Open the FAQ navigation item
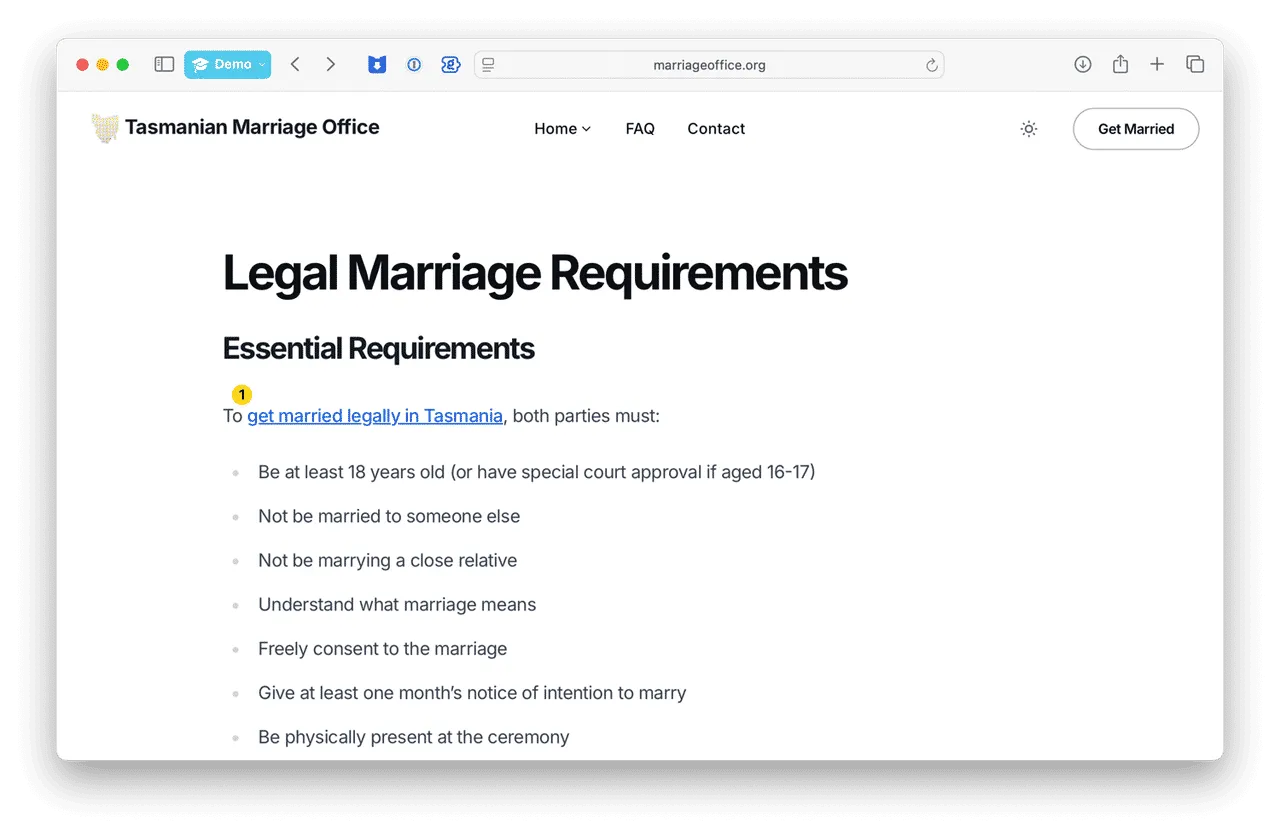 640,129
